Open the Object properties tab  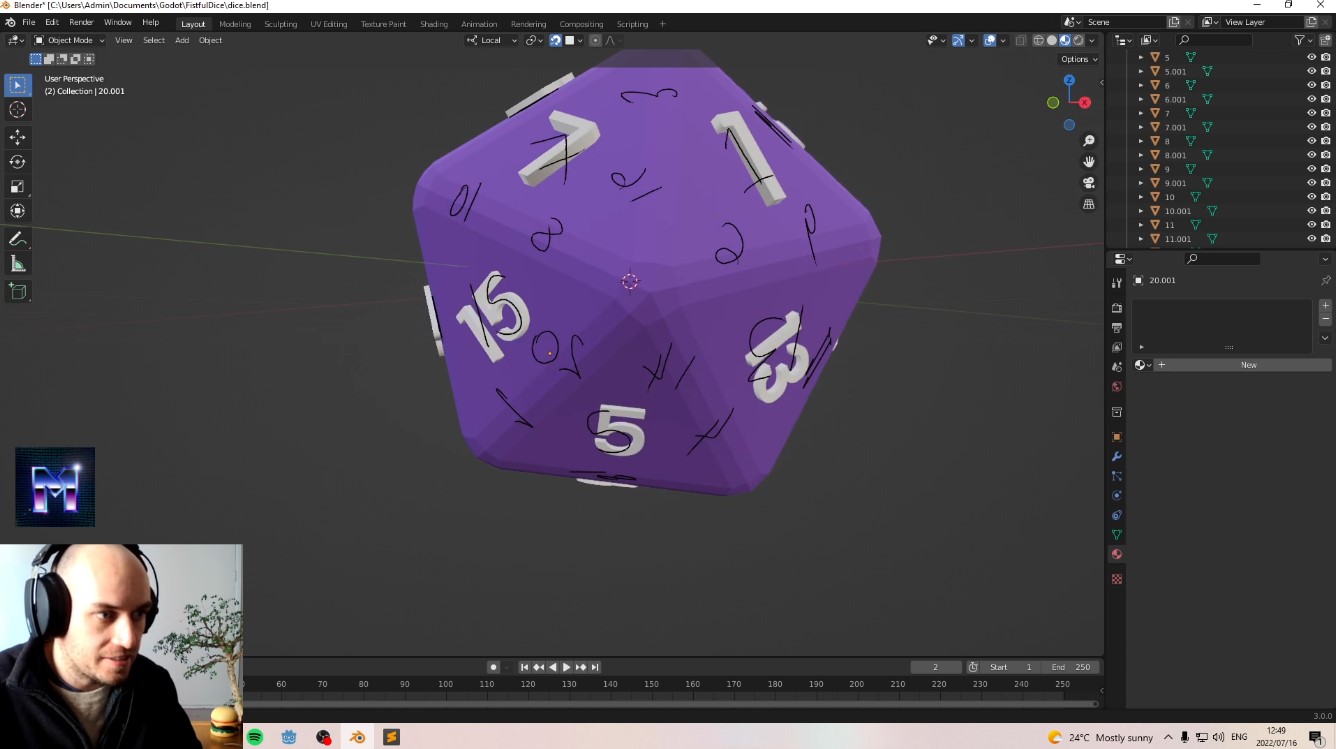pyautogui.click(x=1117, y=437)
